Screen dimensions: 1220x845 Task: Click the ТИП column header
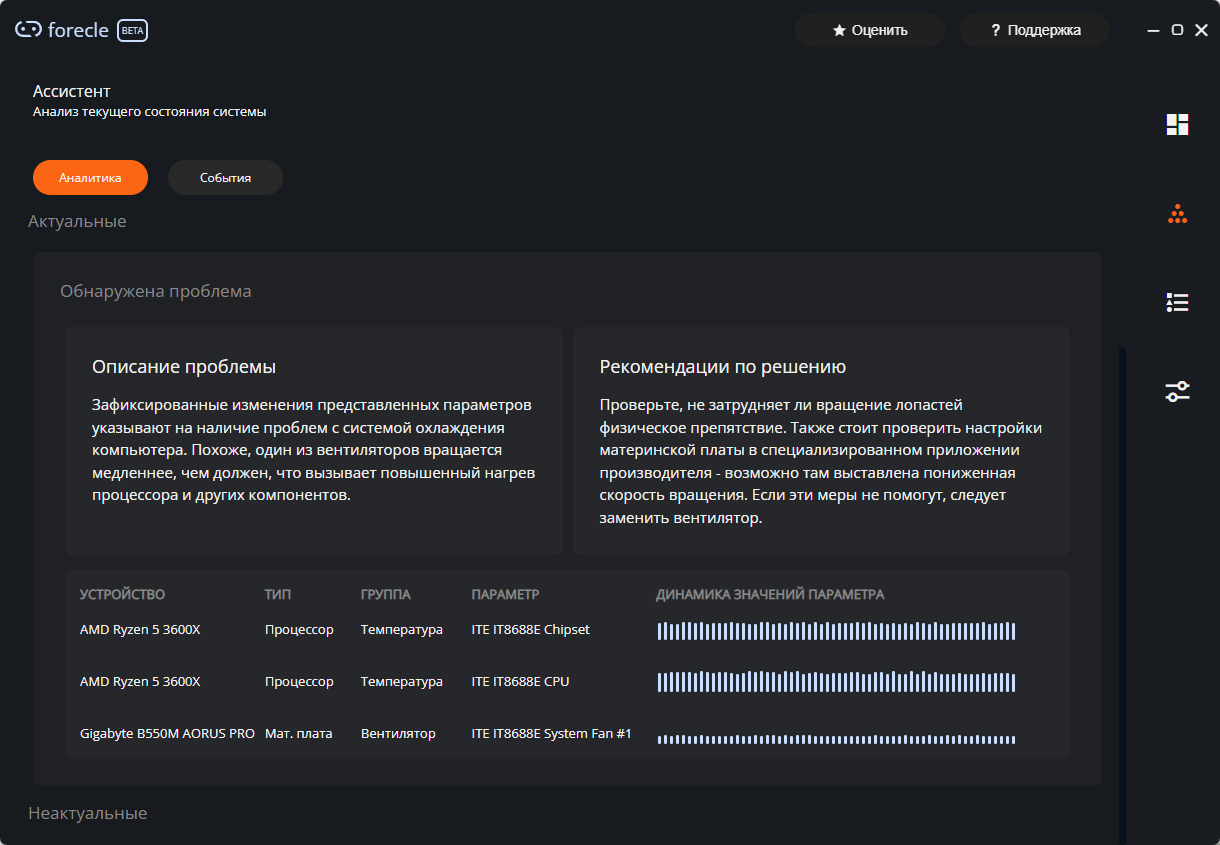point(278,595)
